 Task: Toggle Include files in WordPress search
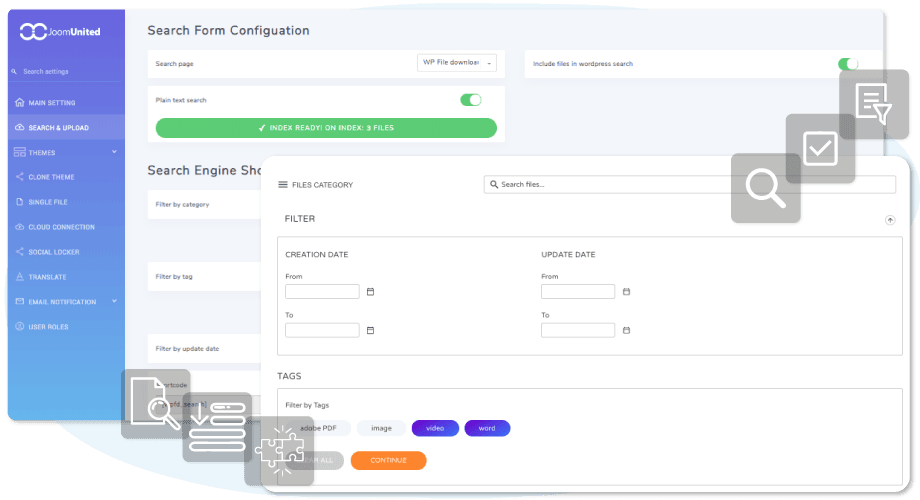coord(848,64)
